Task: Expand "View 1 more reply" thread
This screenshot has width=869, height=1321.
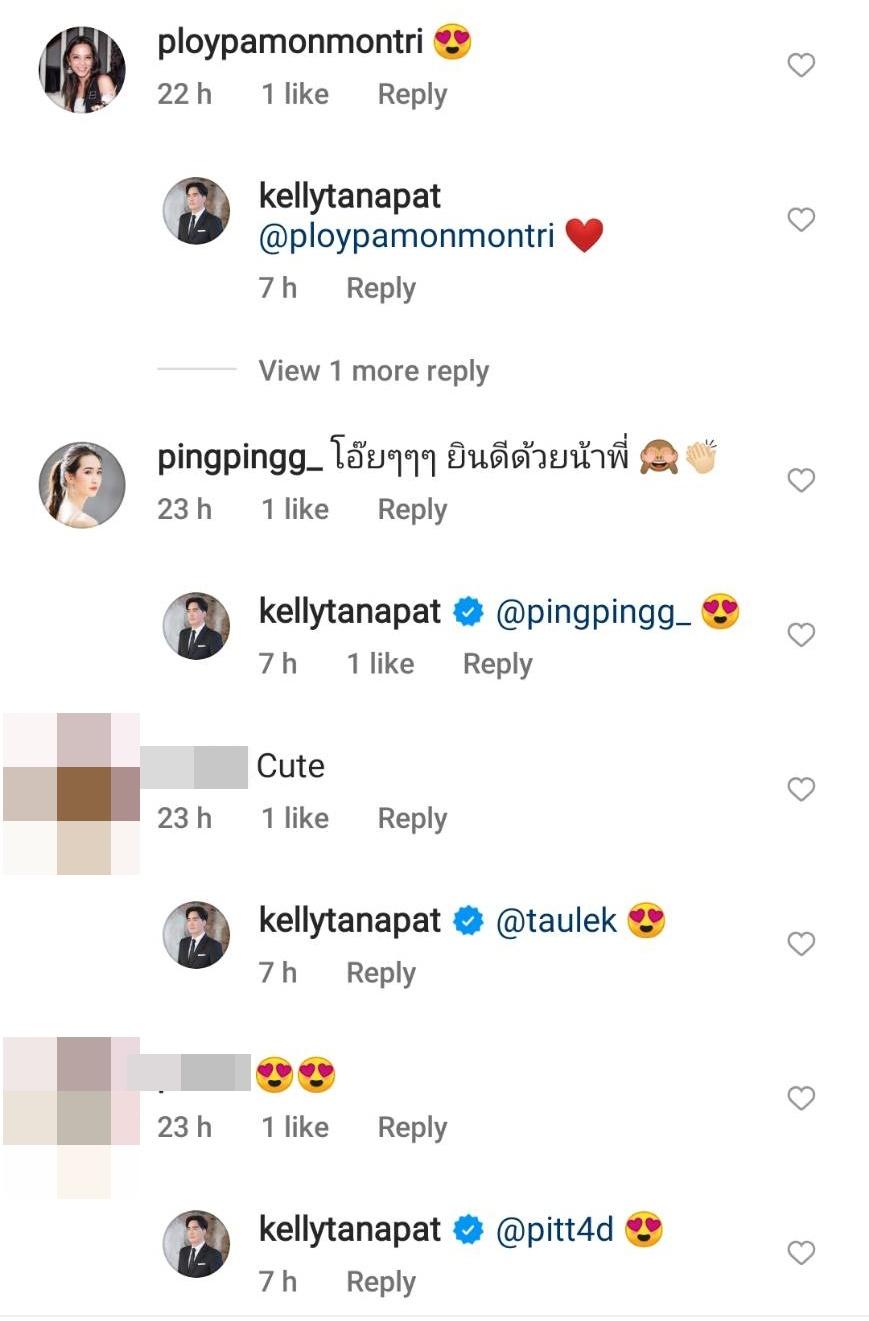Action: (373, 371)
